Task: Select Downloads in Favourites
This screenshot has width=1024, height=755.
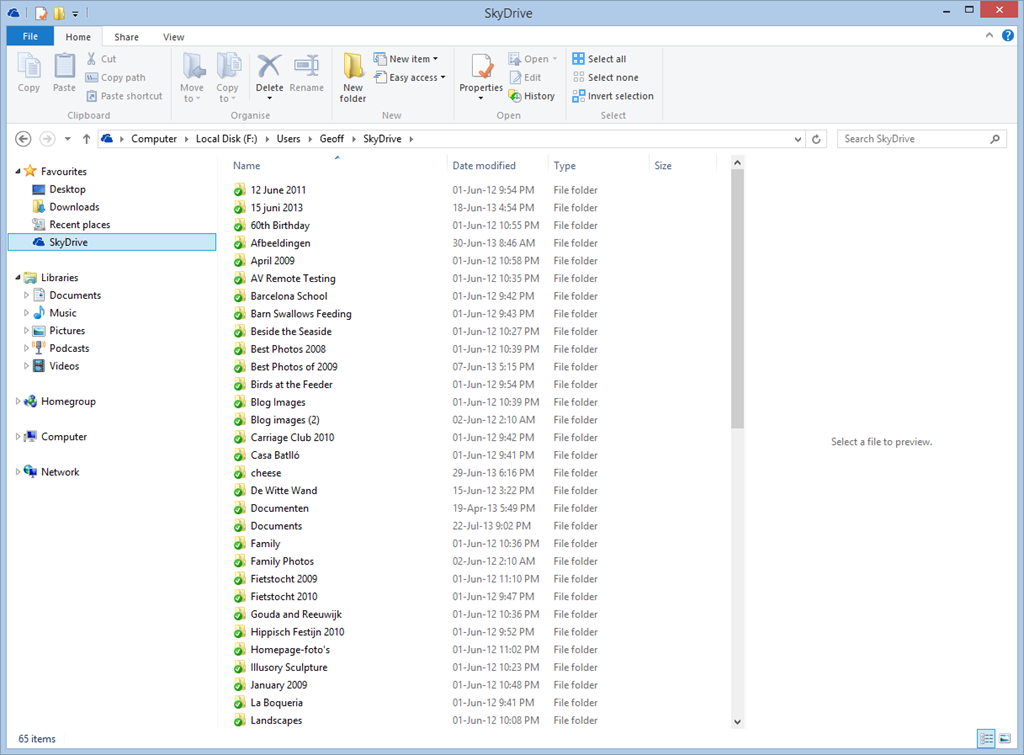Action: tap(74, 207)
